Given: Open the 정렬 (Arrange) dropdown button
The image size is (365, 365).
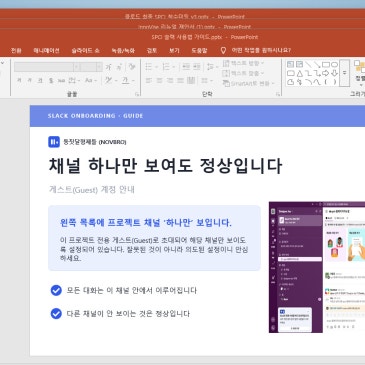Looking at the screenshot, I should (360, 73).
